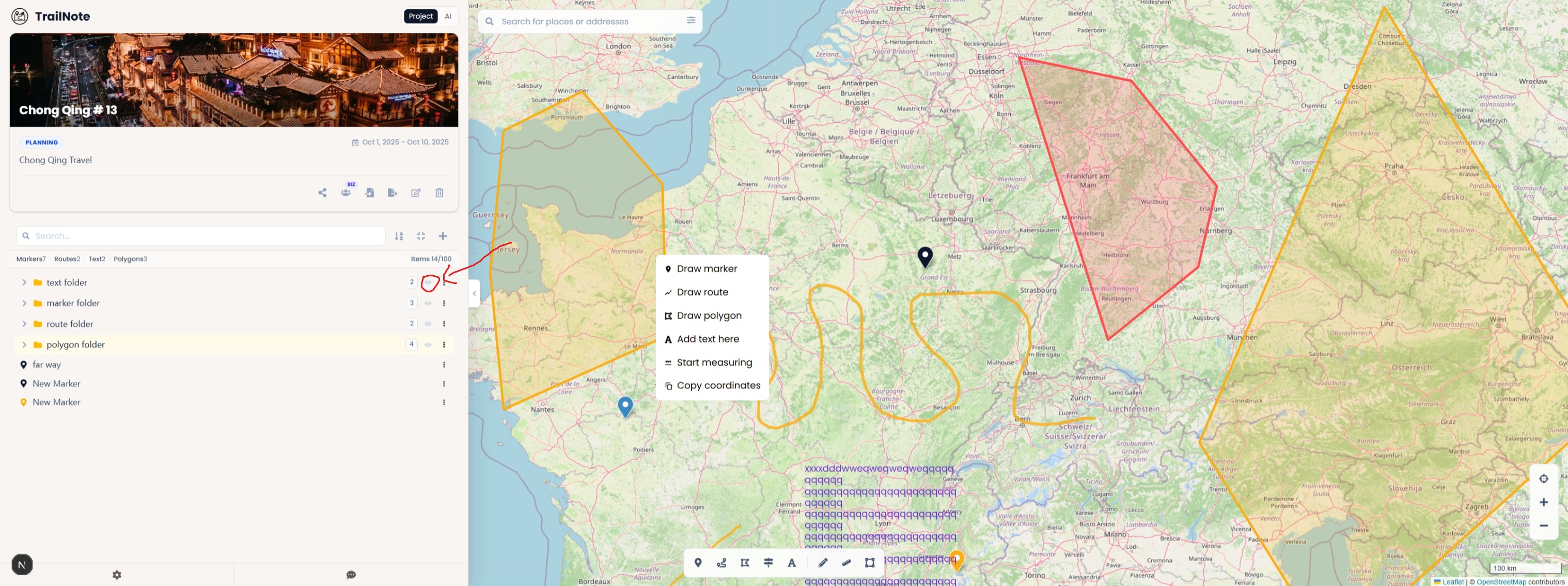
Task: Delete project using the trash icon
Action: 439,193
